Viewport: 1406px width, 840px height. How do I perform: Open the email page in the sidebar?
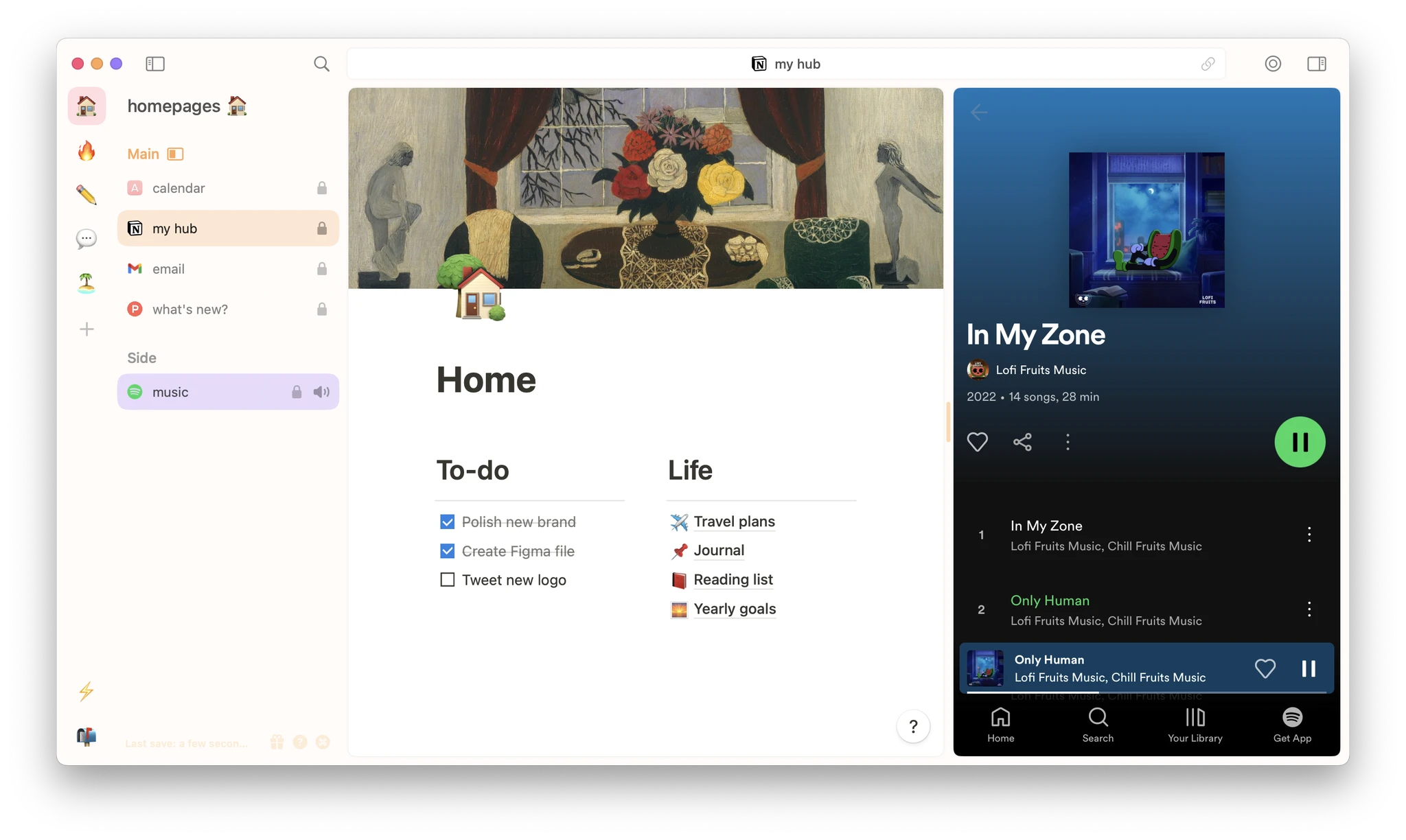[x=228, y=269]
